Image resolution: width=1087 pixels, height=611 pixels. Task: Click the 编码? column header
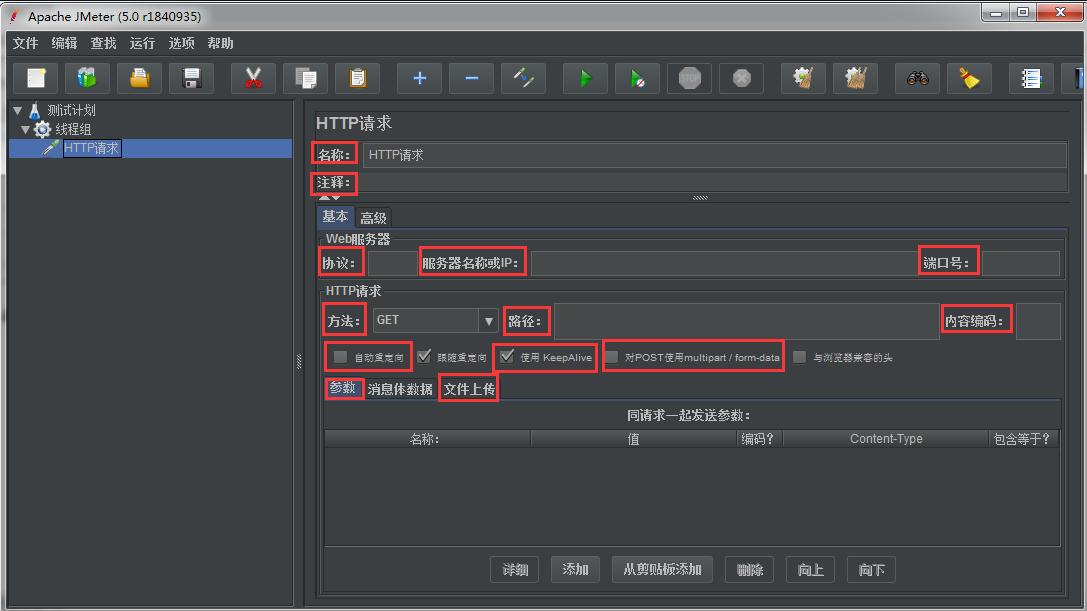(x=760, y=439)
